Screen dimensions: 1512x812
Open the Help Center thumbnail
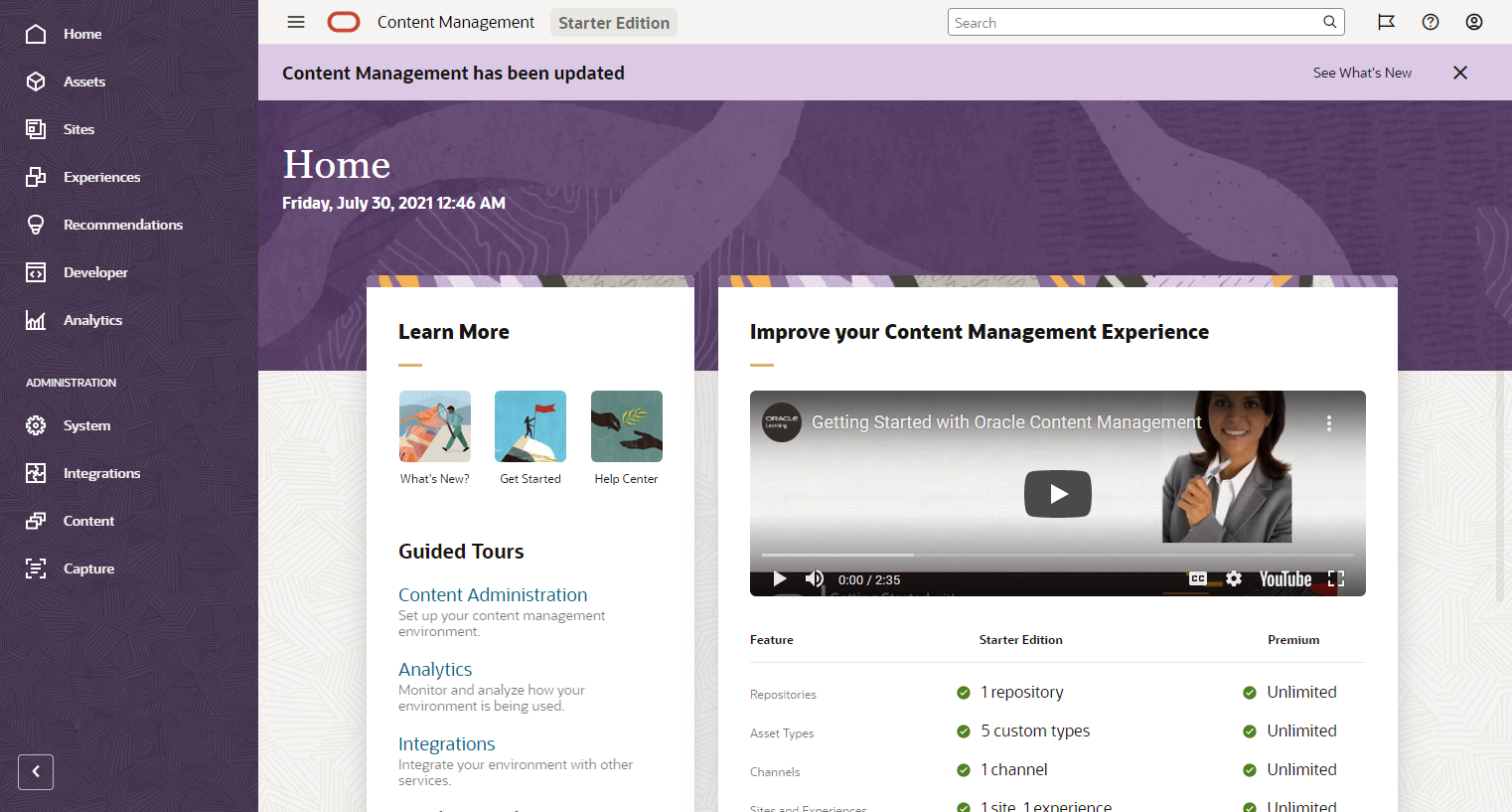pos(627,426)
